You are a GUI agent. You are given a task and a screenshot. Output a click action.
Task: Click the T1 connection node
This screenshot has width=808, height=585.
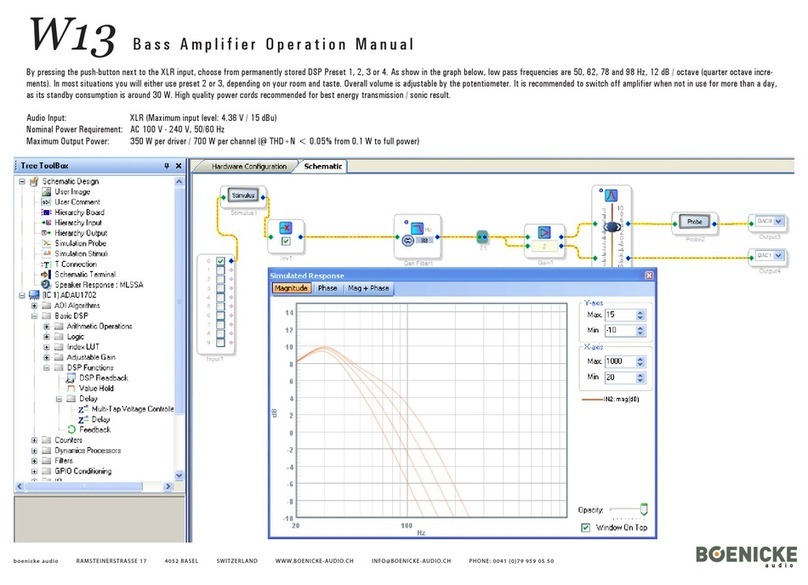[482, 237]
